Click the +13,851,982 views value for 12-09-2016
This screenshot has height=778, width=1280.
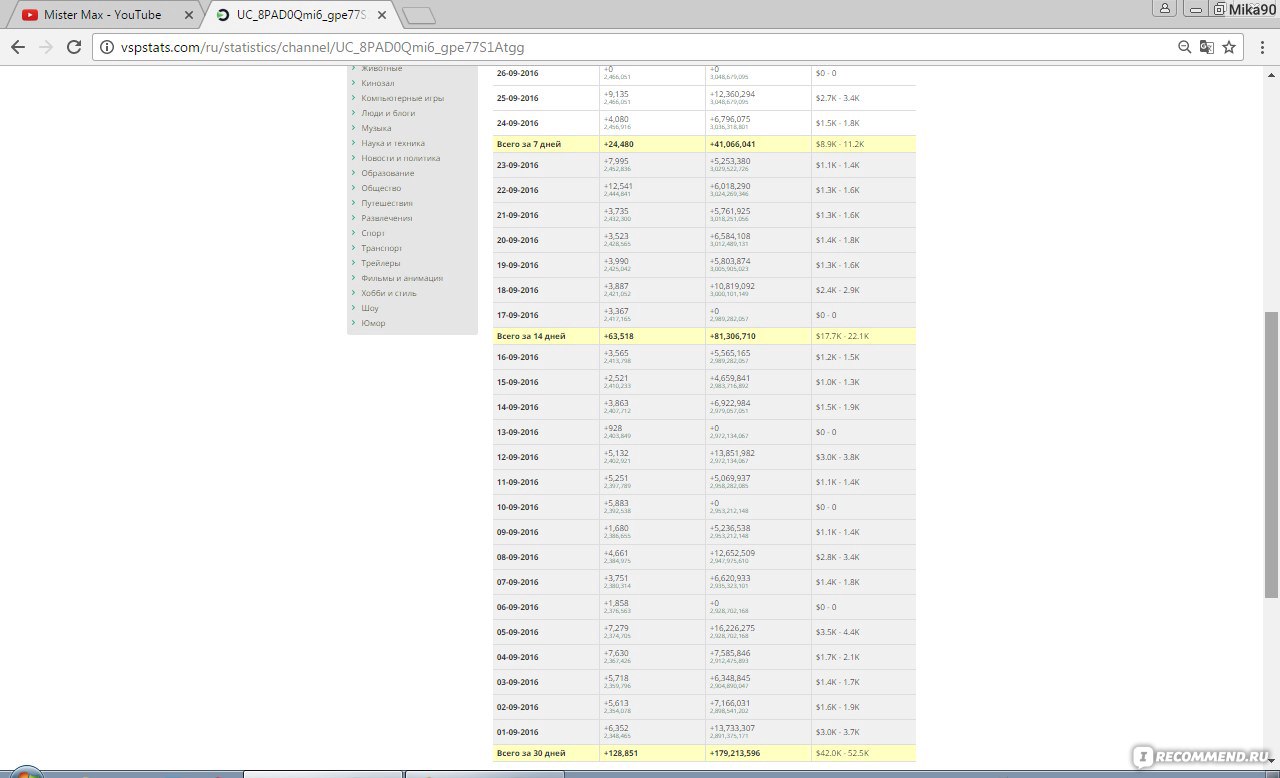732,453
